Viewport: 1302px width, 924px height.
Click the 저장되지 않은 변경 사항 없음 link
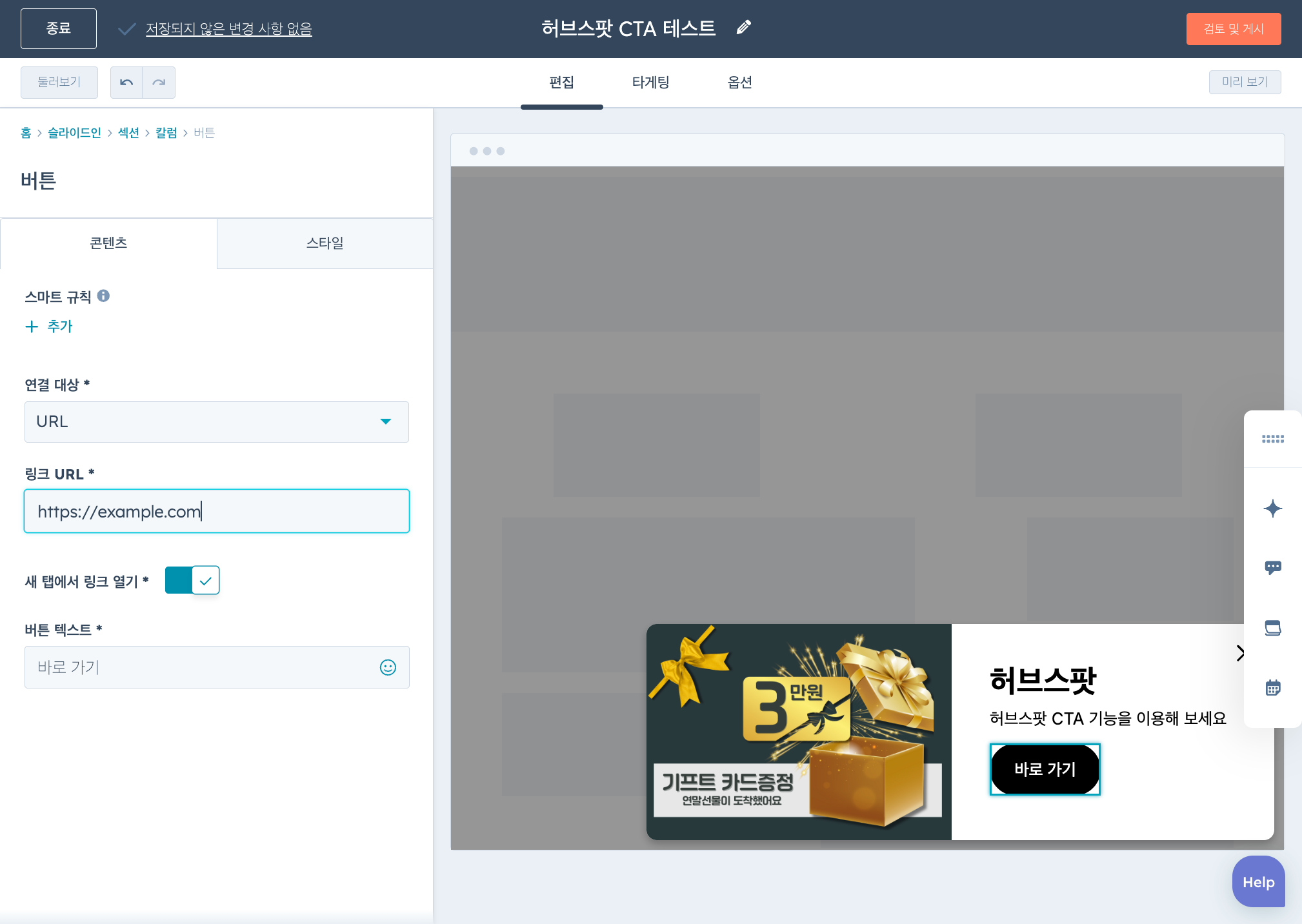coord(228,29)
